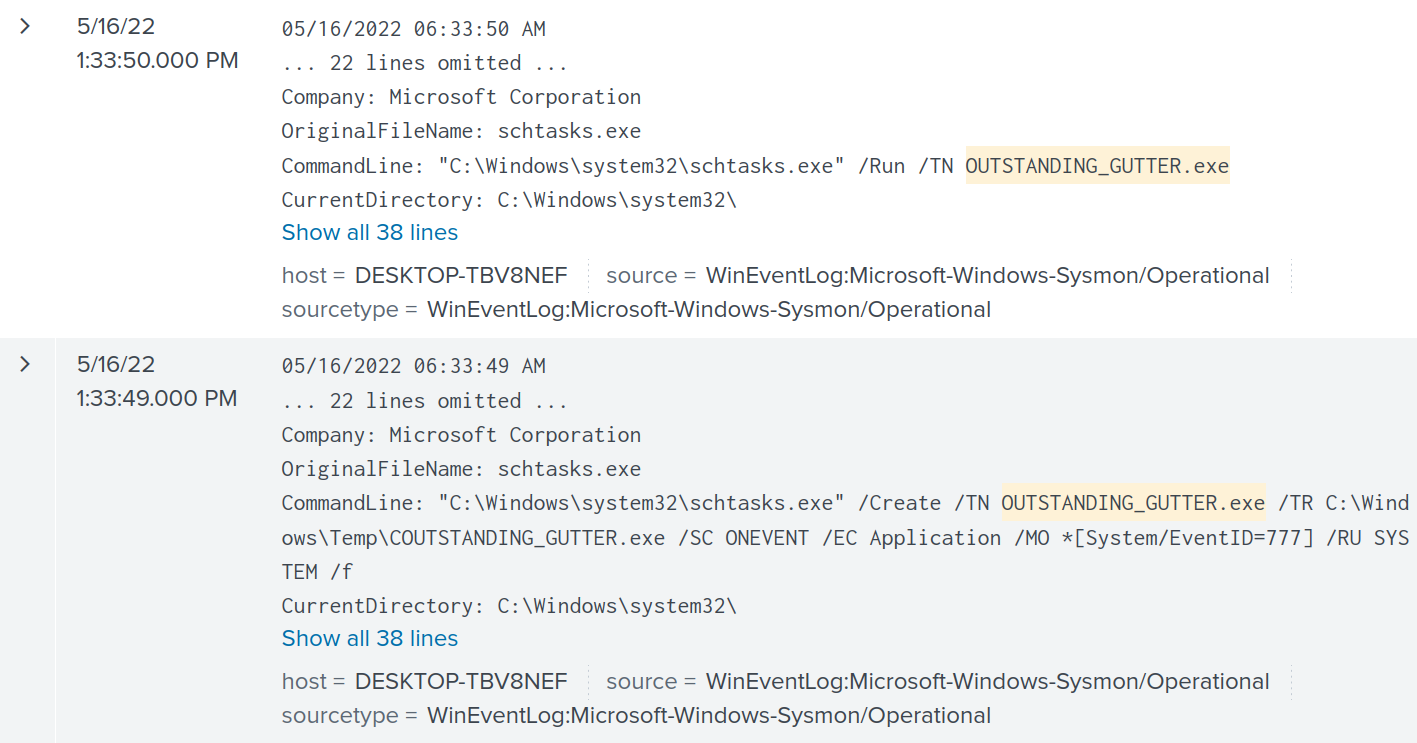Expand the first event's detail chevron
Screen dimensions: 1417x743
(x=24, y=27)
